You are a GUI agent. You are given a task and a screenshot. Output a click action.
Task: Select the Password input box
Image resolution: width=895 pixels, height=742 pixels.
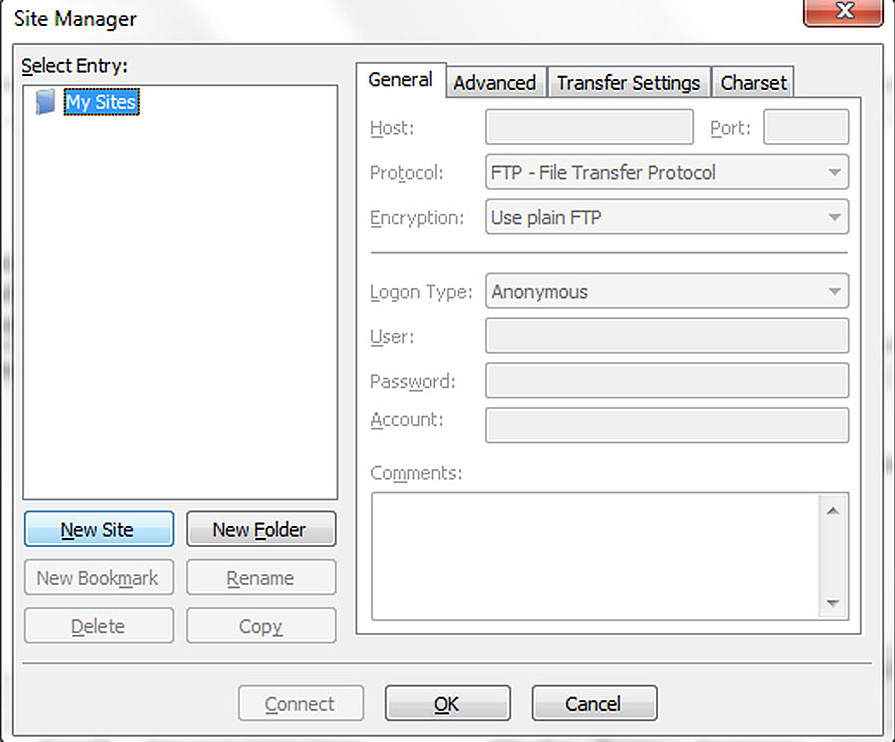pyautogui.click(x=666, y=381)
